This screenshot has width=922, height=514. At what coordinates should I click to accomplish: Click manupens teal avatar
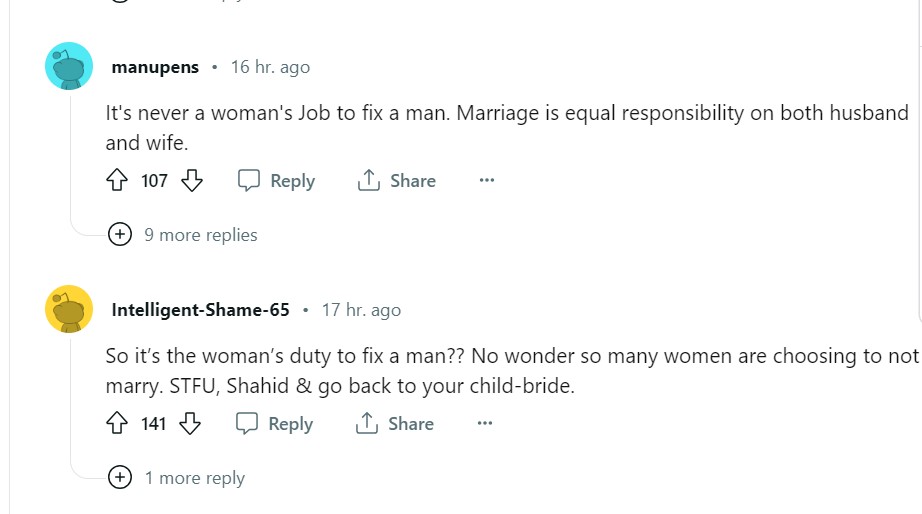(x=69, y=67)
